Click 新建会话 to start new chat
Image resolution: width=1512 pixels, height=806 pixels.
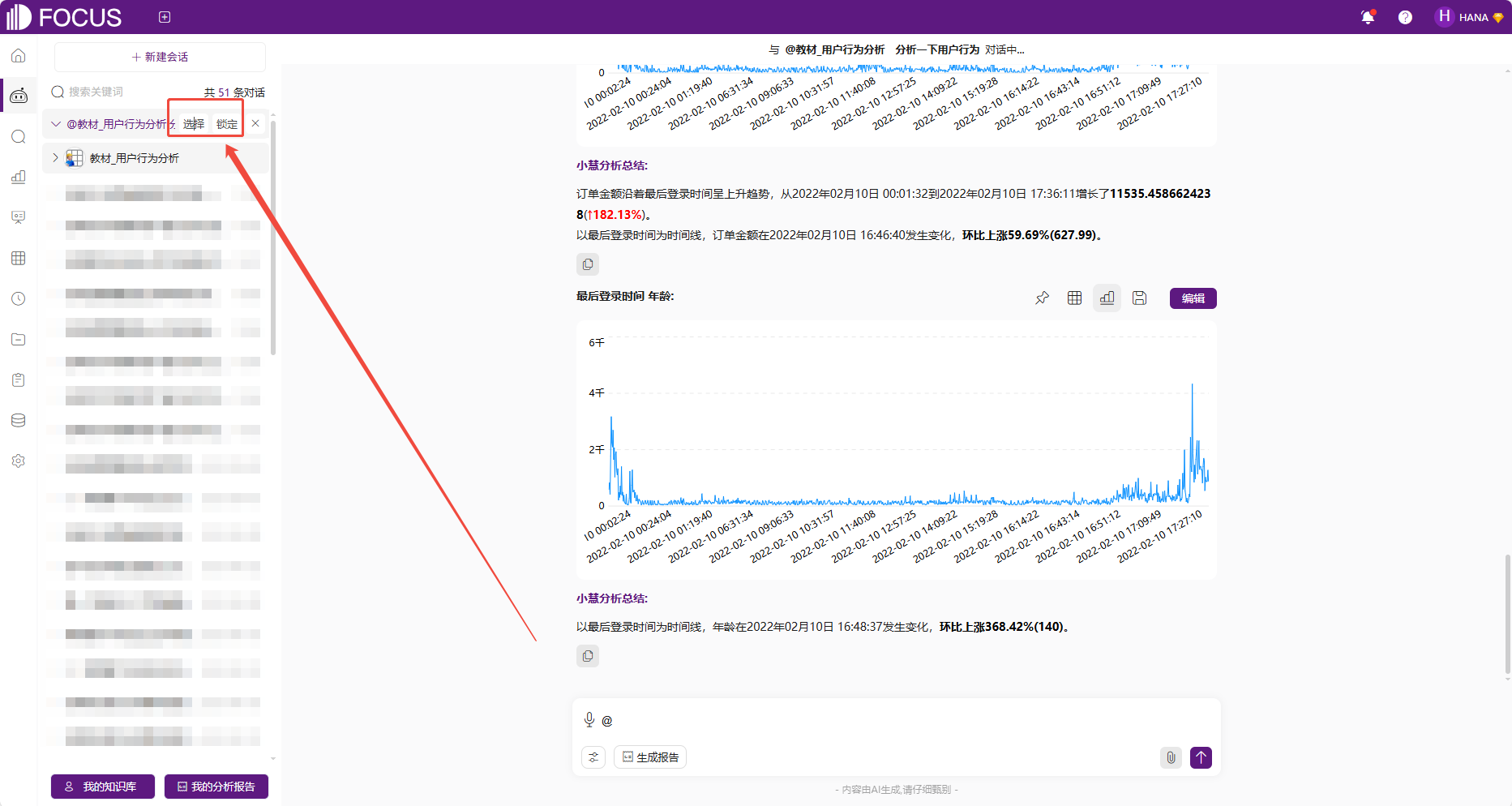click(160, 57)
